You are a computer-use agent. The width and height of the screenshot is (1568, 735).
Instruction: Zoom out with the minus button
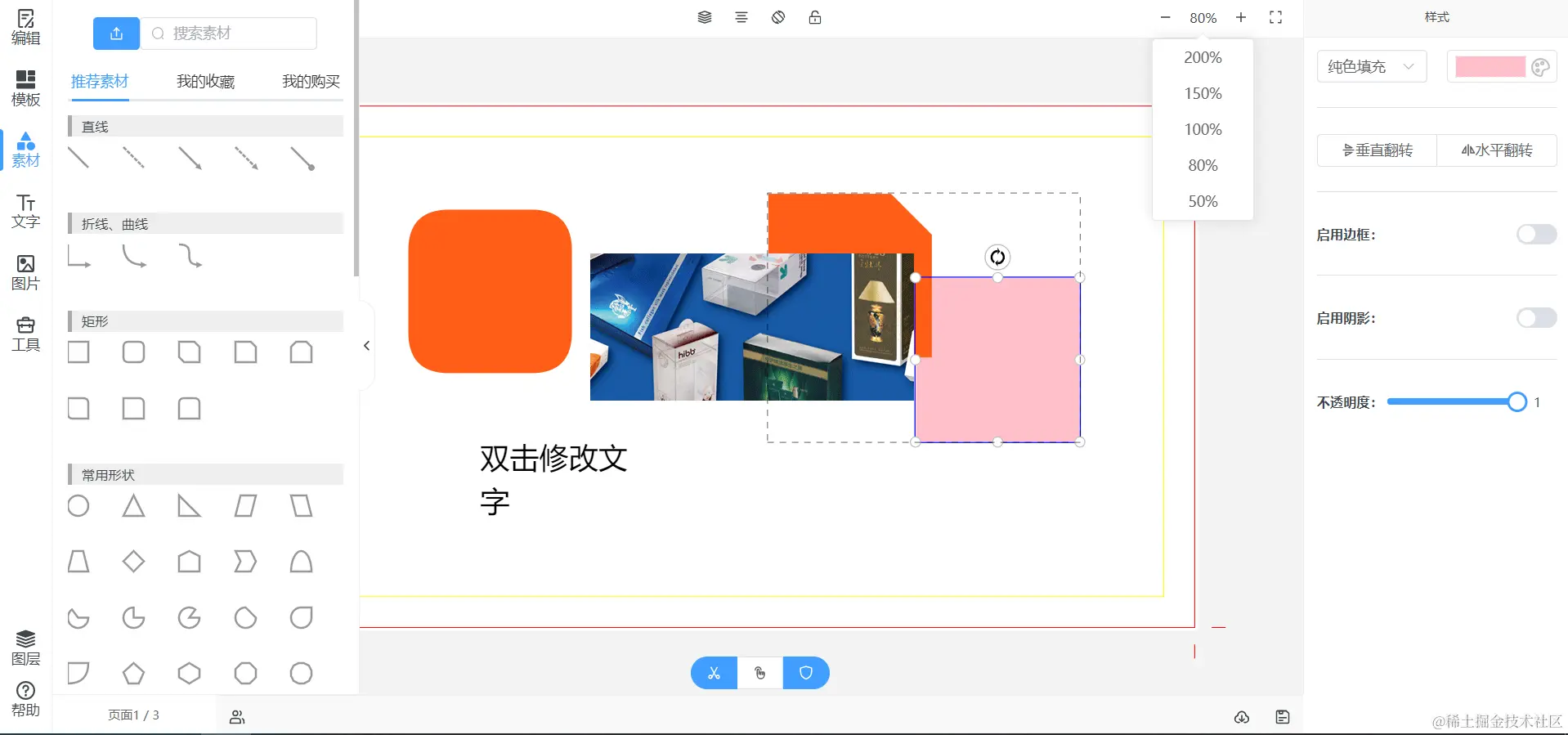click(1166, 17)
